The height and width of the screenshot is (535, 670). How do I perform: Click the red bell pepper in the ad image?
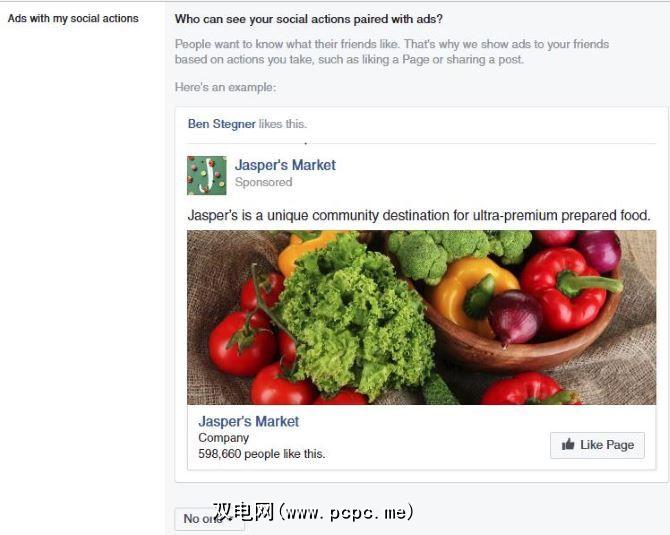pyautogui.click(x=566, y=291)
